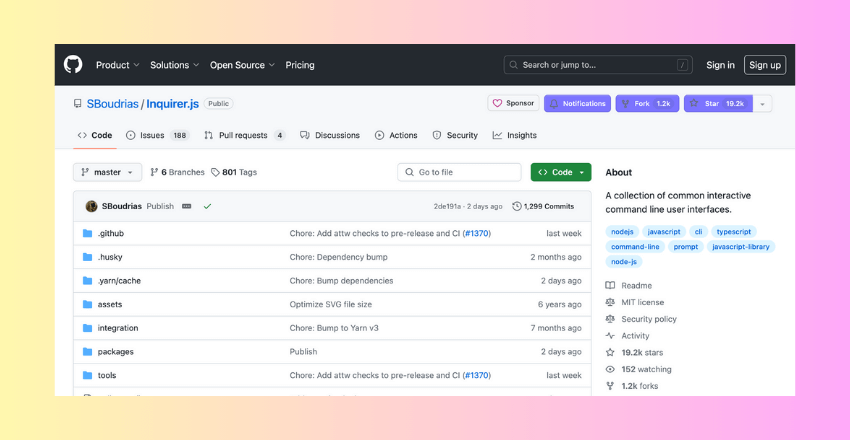Select the typescript topic tag
The width and height of the screenshot is (850, 440).
734,232
